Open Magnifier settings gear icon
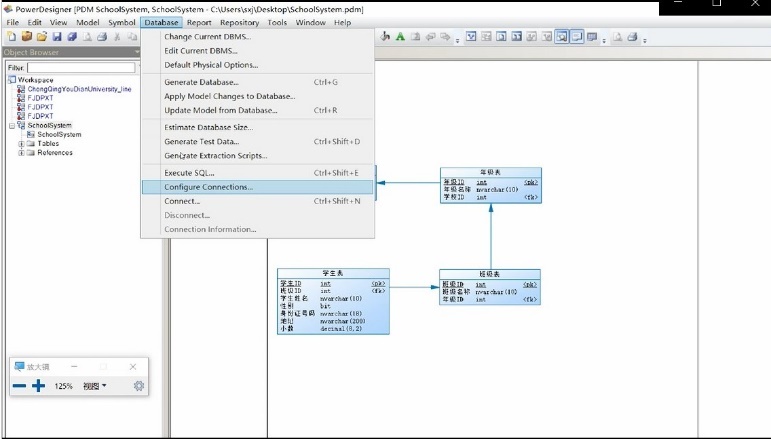 [139, 386]
